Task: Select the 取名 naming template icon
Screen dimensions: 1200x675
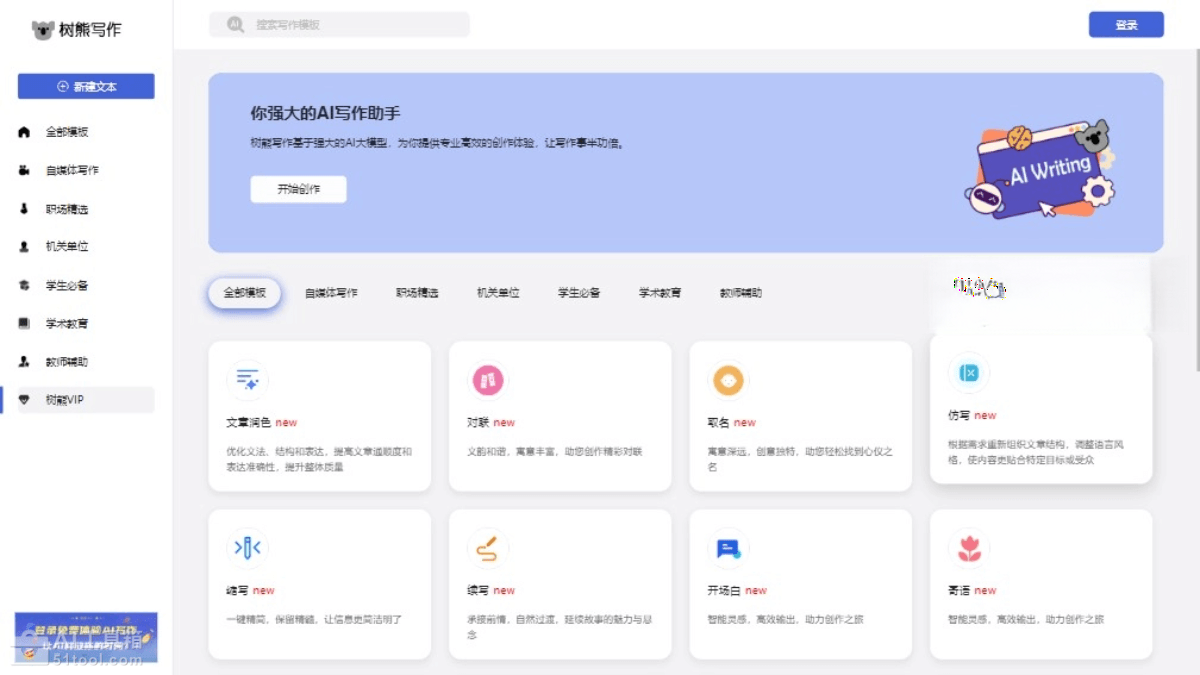Action: 728,380
